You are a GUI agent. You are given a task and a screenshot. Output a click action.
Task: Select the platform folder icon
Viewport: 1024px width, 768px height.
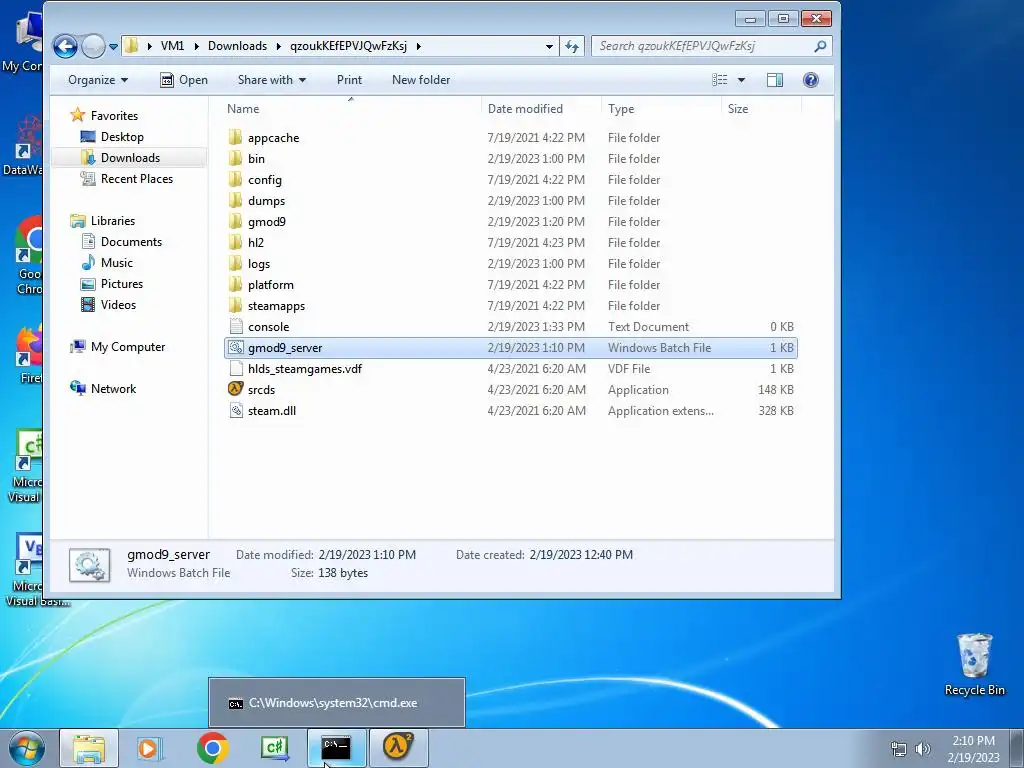(x=236, y=284)
